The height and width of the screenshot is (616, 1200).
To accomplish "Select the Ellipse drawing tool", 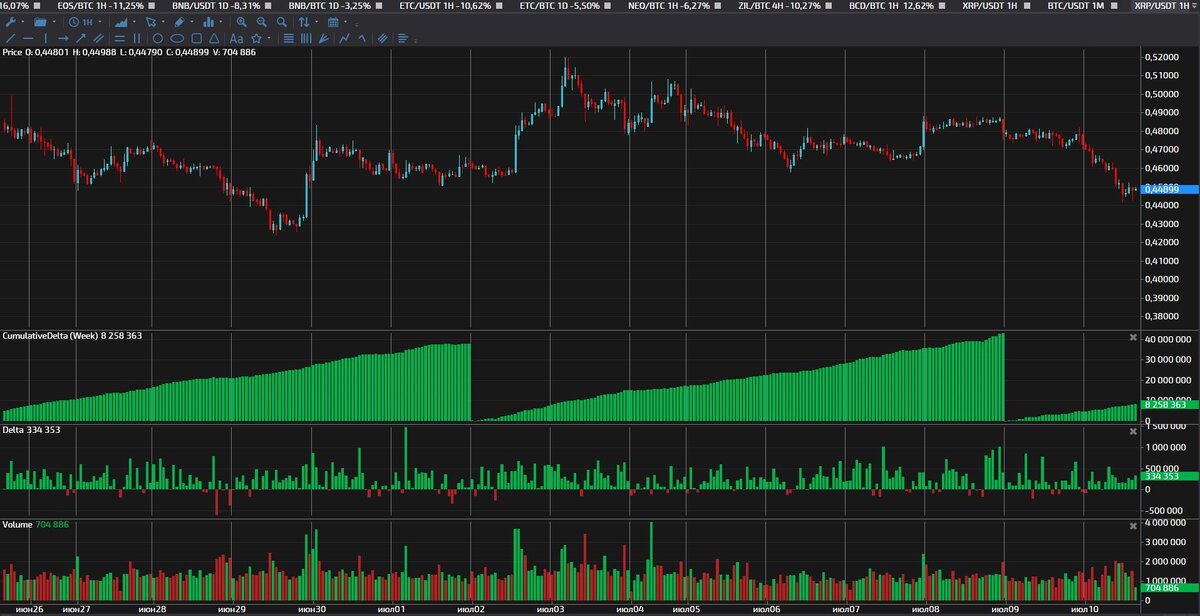I will pyautogui.click(x=177, y=38).
